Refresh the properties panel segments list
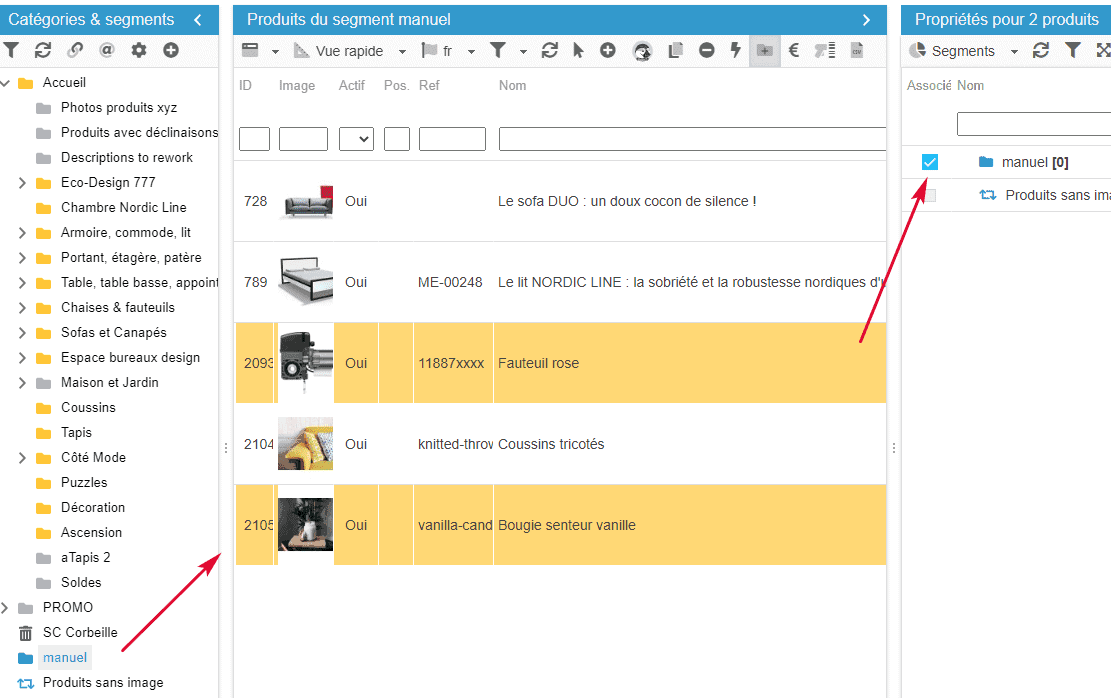 (x=1041, y=50)
